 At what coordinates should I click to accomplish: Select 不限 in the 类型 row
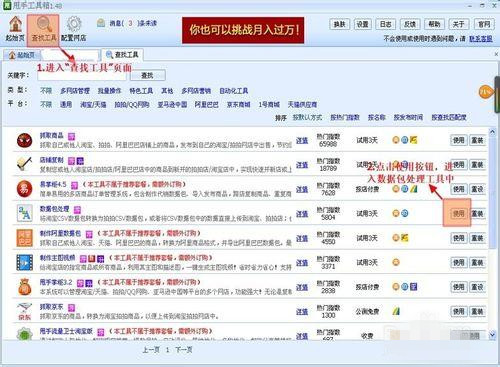click(x=46, y=91)
